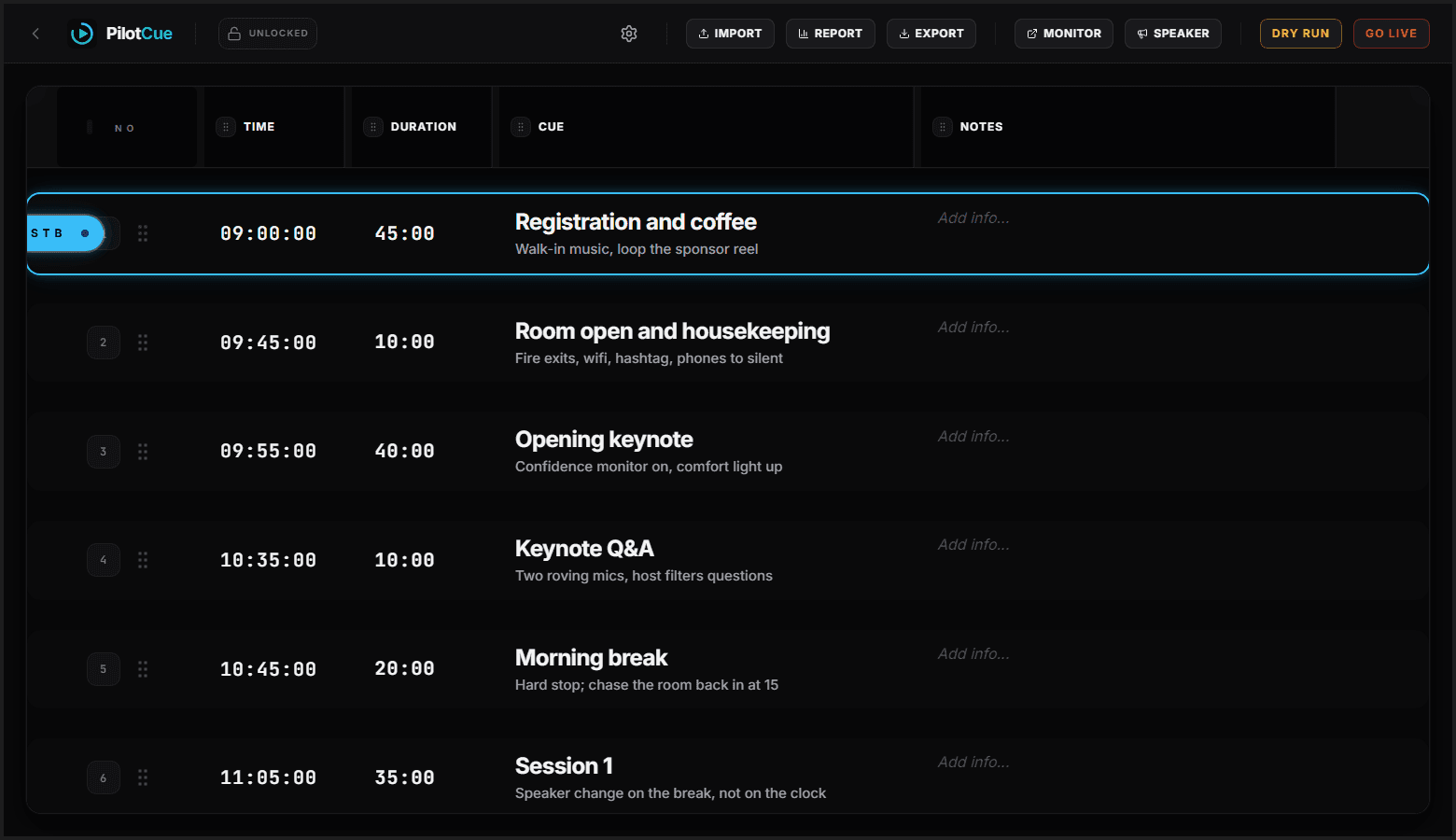Click 'Fire exits, wifi, hashtag, phones to silent'
The image size is (1456, 840).
coord(649,358)
